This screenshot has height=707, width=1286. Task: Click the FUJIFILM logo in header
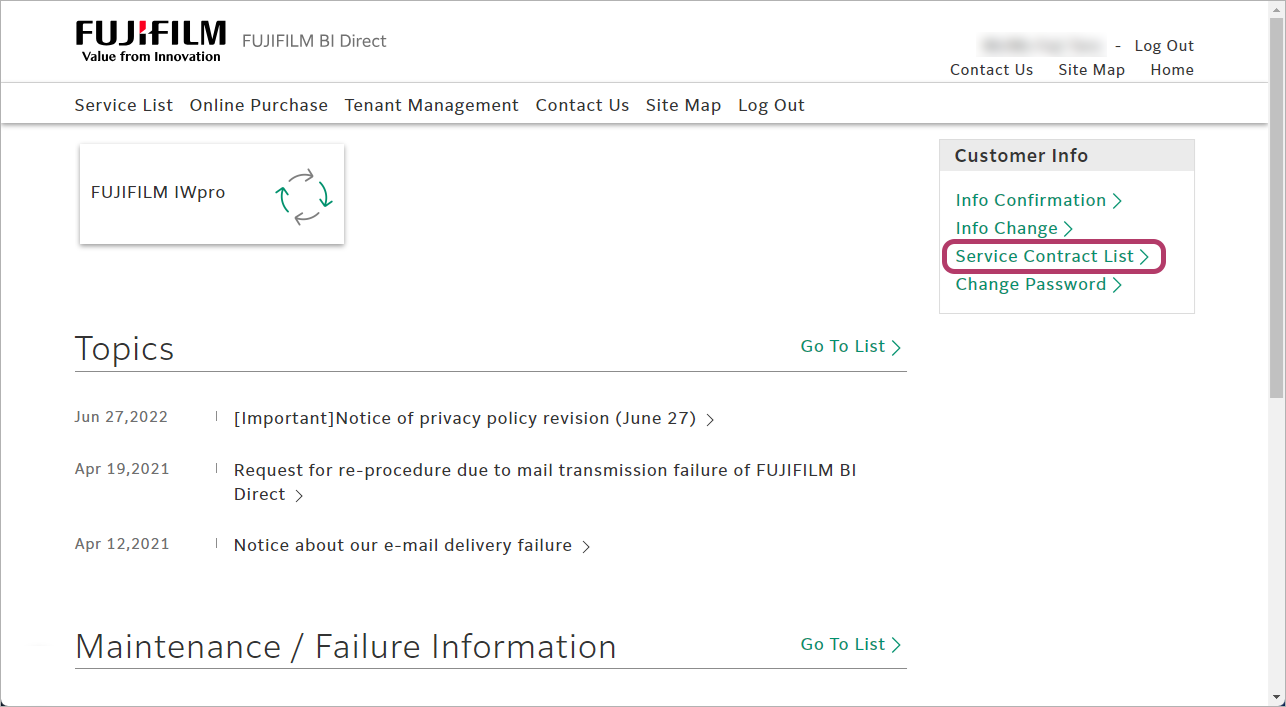pyautogui.click(x=150, y=41)
